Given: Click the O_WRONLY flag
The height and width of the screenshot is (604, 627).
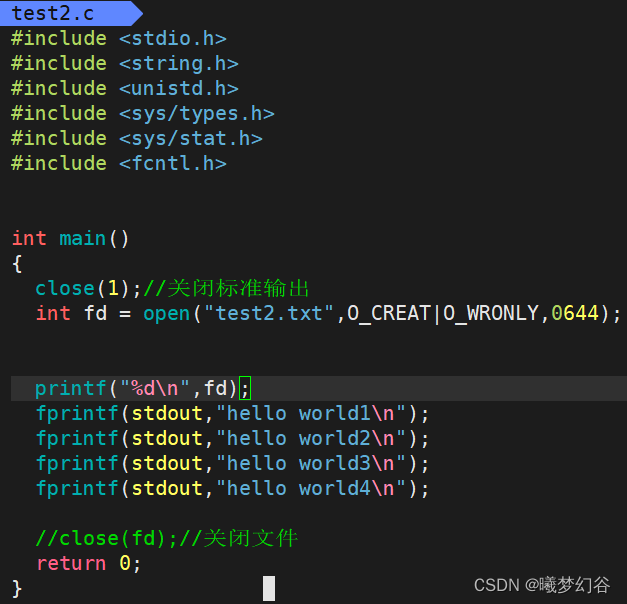Looking at the screenshot, I should click(x=491, y=314).
